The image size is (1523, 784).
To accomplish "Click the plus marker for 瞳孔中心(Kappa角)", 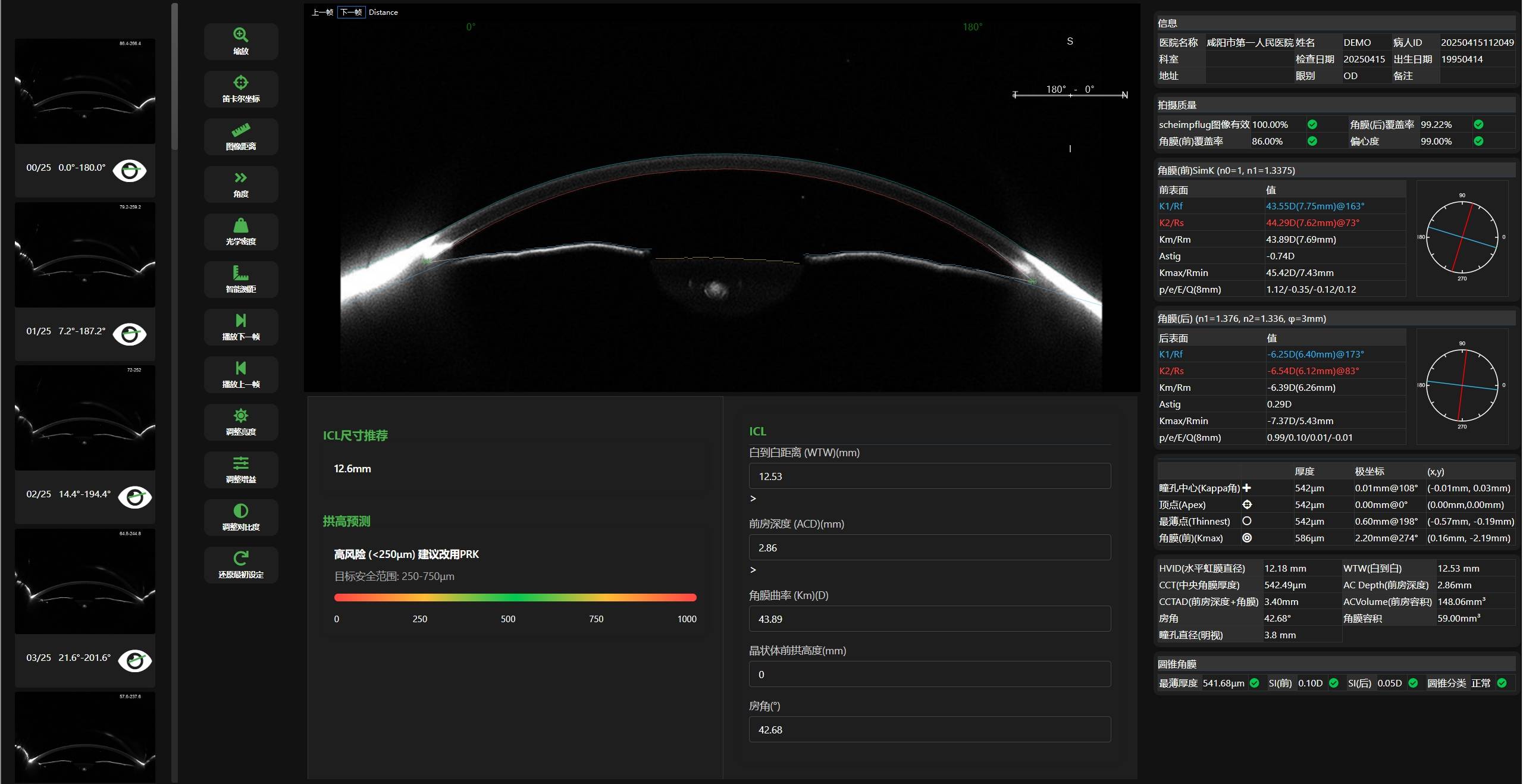I will click(x=1247, y=488).
